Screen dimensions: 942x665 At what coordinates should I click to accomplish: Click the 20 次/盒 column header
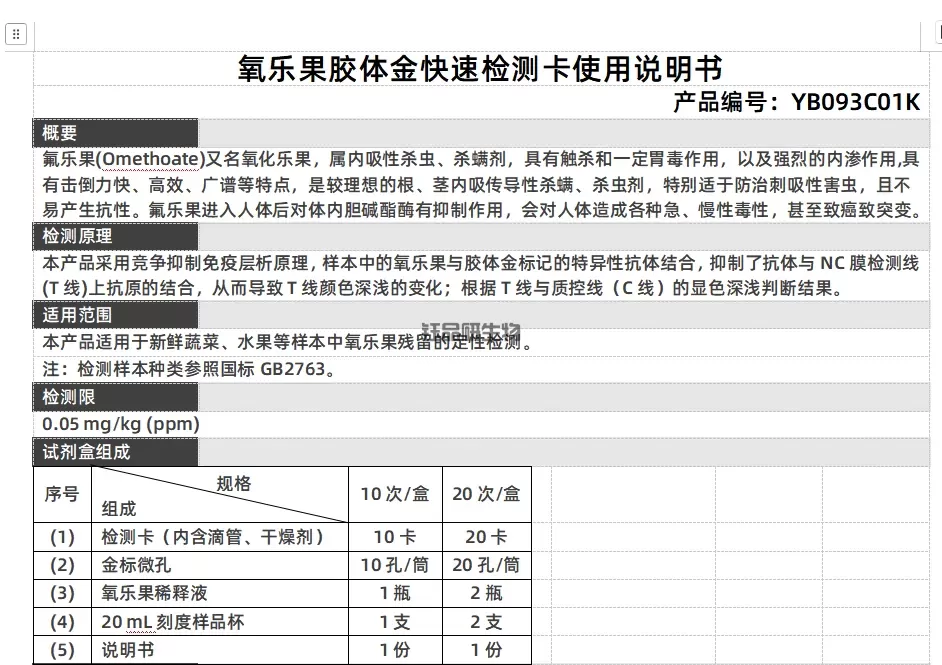tap(487, 494)
